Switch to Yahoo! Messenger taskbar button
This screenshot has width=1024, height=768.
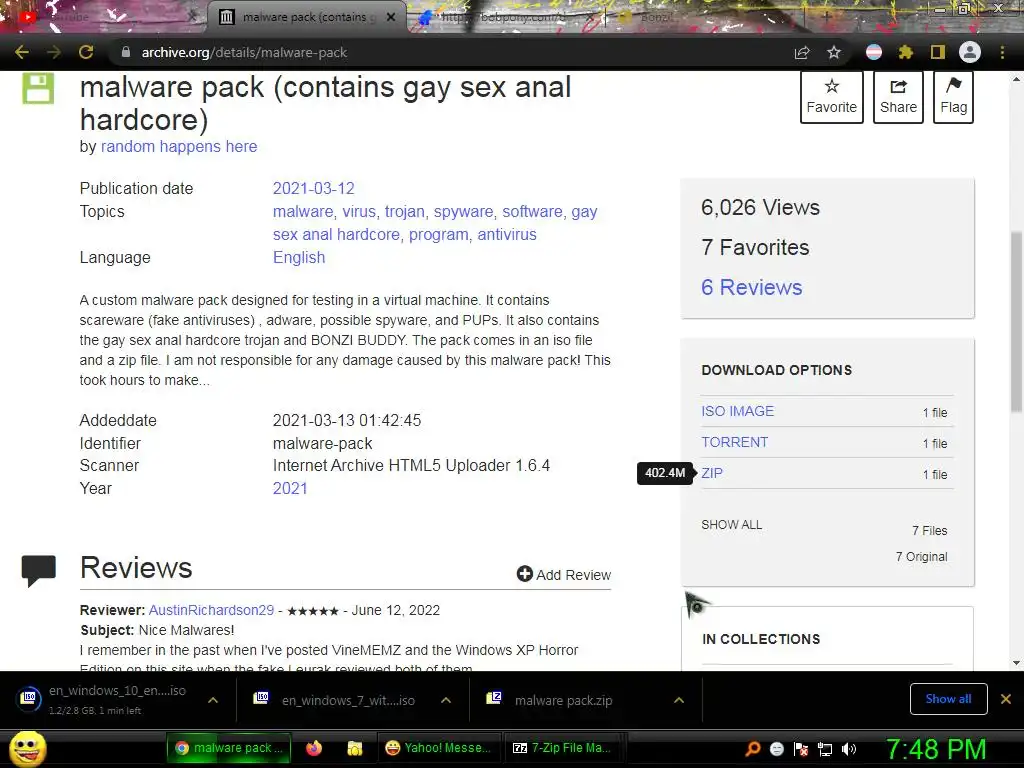438,748
